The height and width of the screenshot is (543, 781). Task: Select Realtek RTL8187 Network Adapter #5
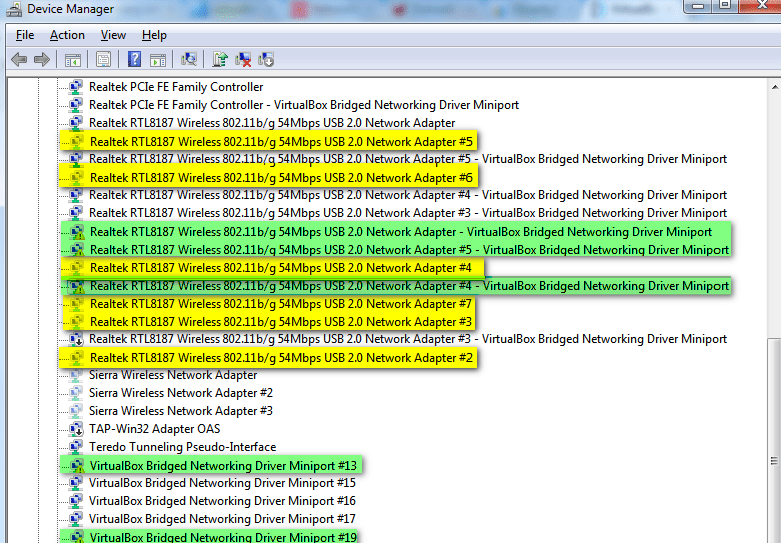(x=281, y=141)
